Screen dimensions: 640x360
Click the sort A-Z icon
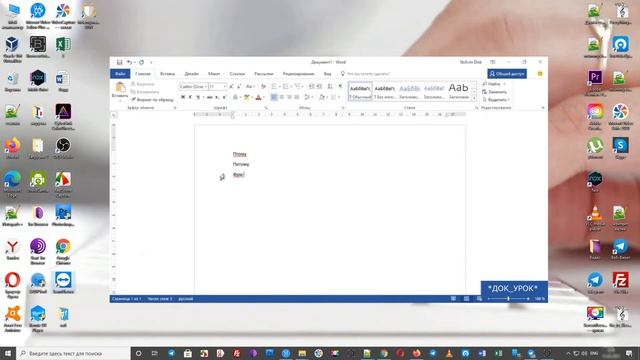(x=330, y=87)
